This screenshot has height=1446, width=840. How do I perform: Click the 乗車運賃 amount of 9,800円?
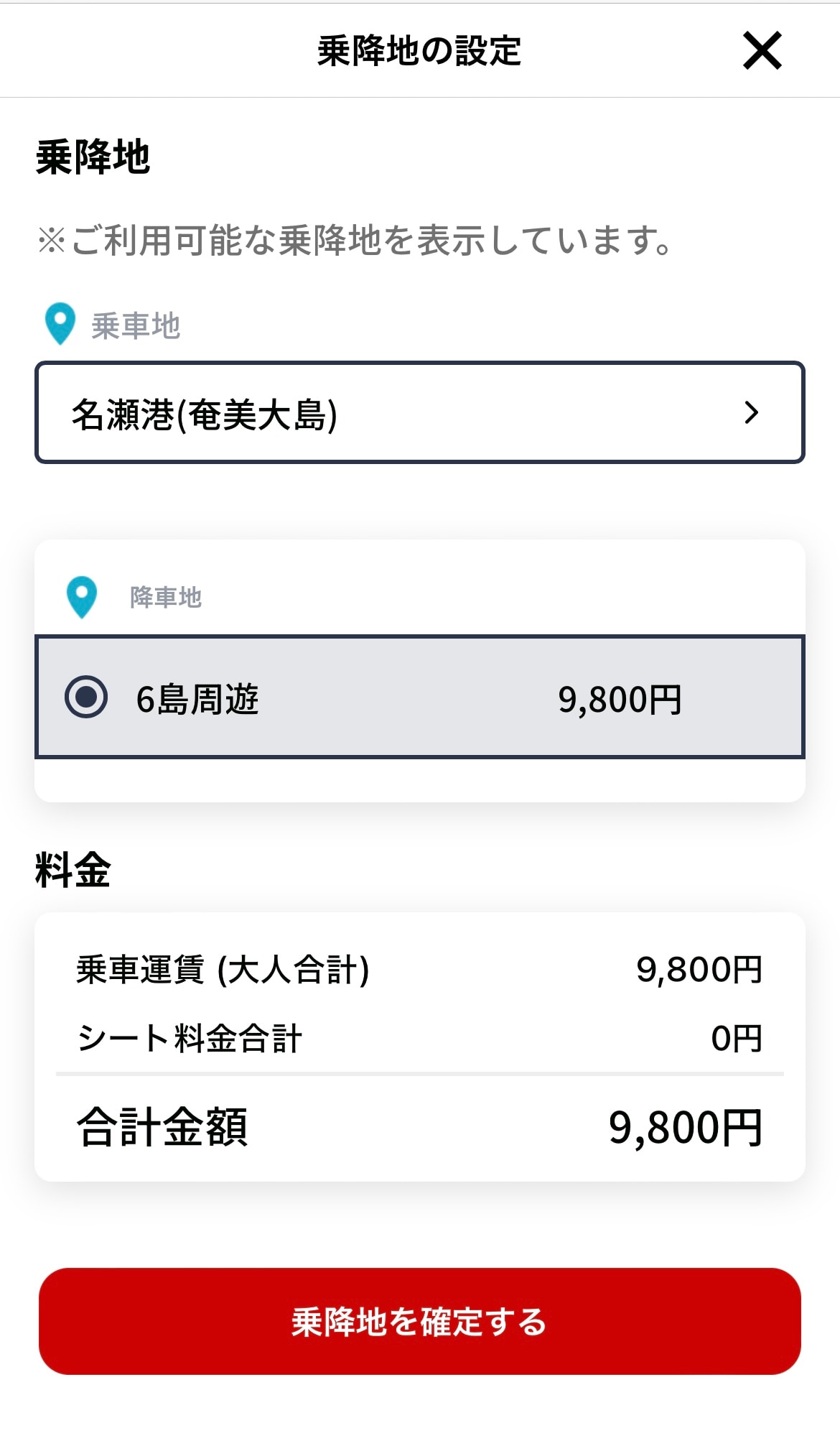click(x=699, y=970)
